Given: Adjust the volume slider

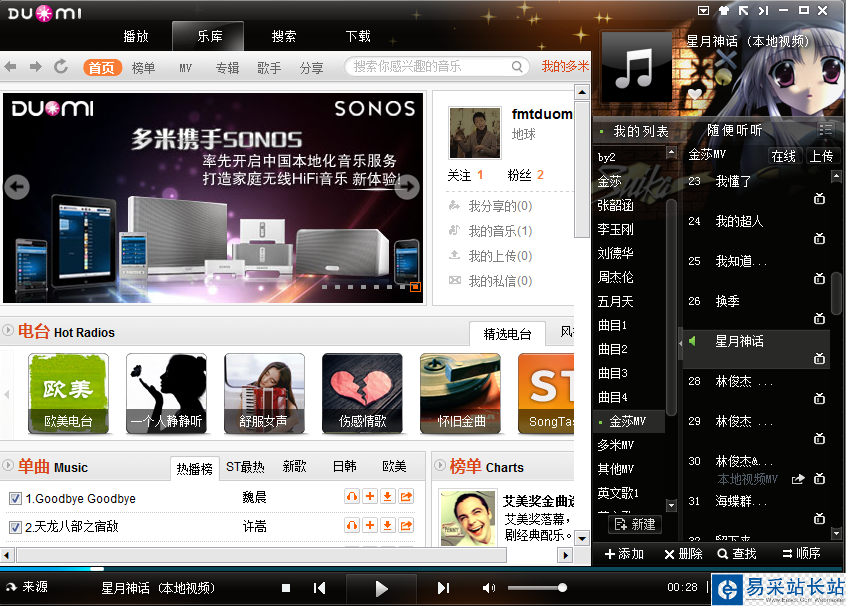Looking at the screenshot, I should [x=536, y=588].
